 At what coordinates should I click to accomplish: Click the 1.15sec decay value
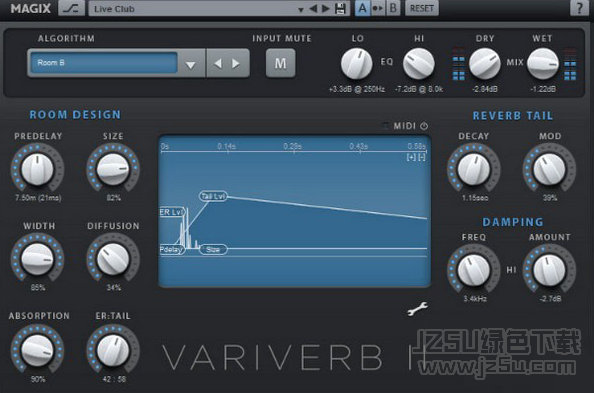click(x=475, y=198)
